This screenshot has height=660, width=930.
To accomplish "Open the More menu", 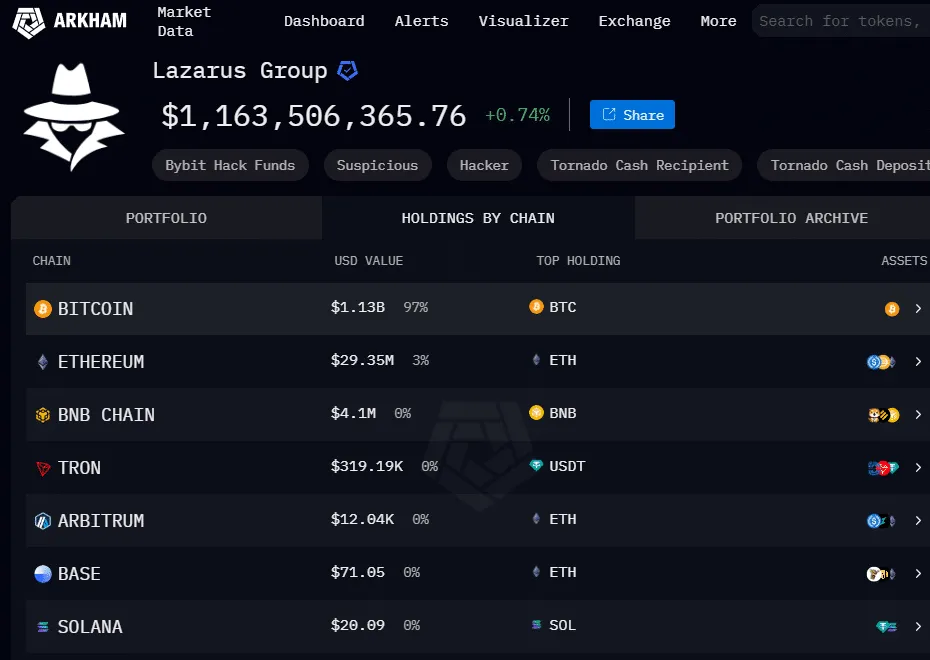I will click(718, 21).
